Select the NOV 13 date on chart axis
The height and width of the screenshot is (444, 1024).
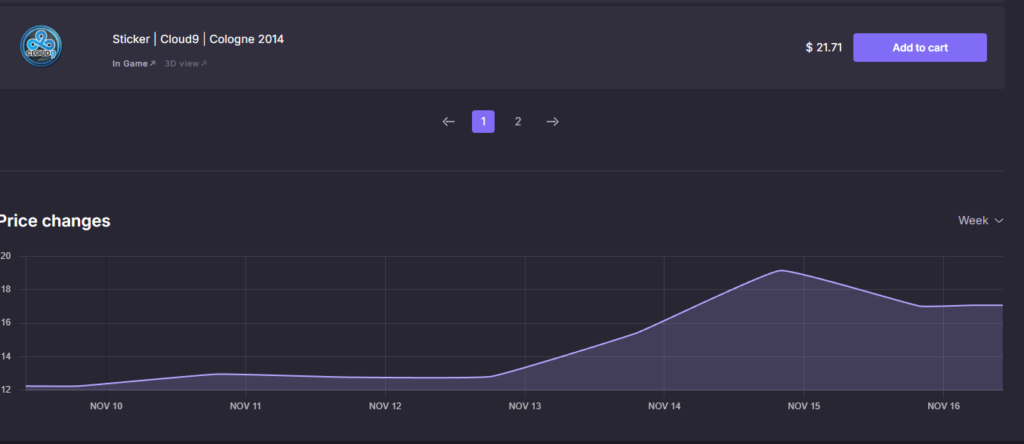point(524,406)
